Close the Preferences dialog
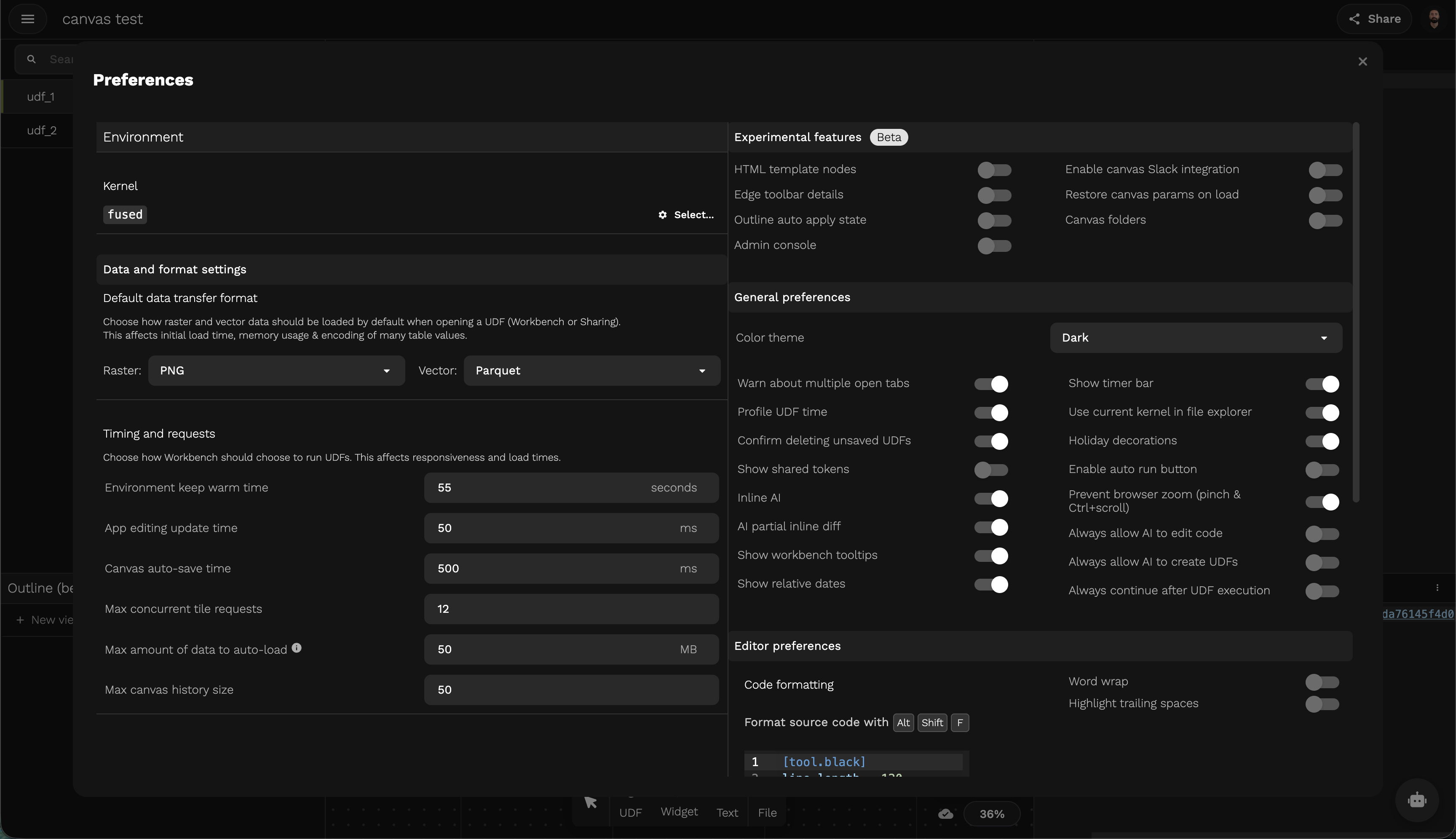1456x839 pixels. point(1362,61)
